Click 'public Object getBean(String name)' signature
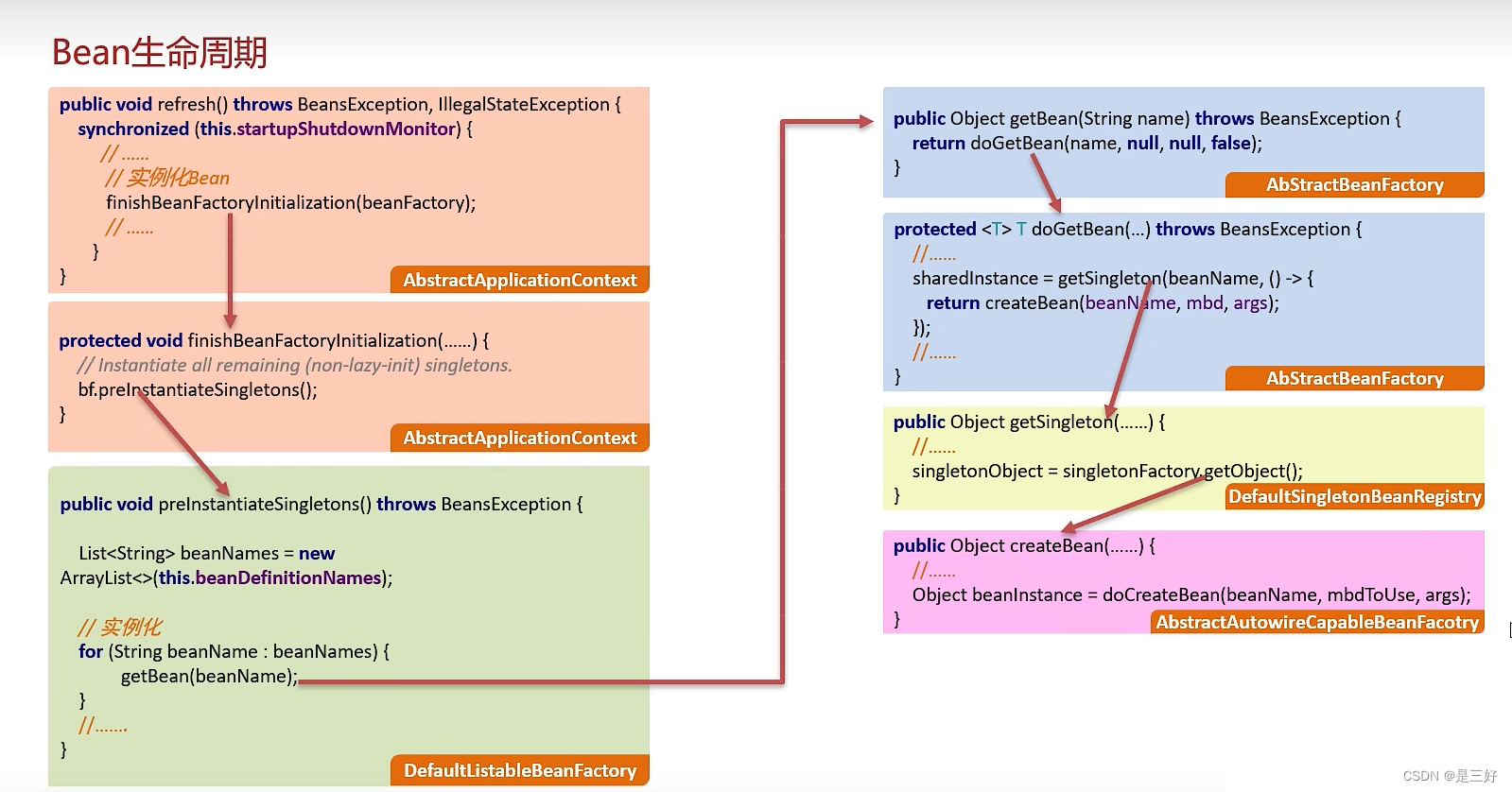 1147,118
